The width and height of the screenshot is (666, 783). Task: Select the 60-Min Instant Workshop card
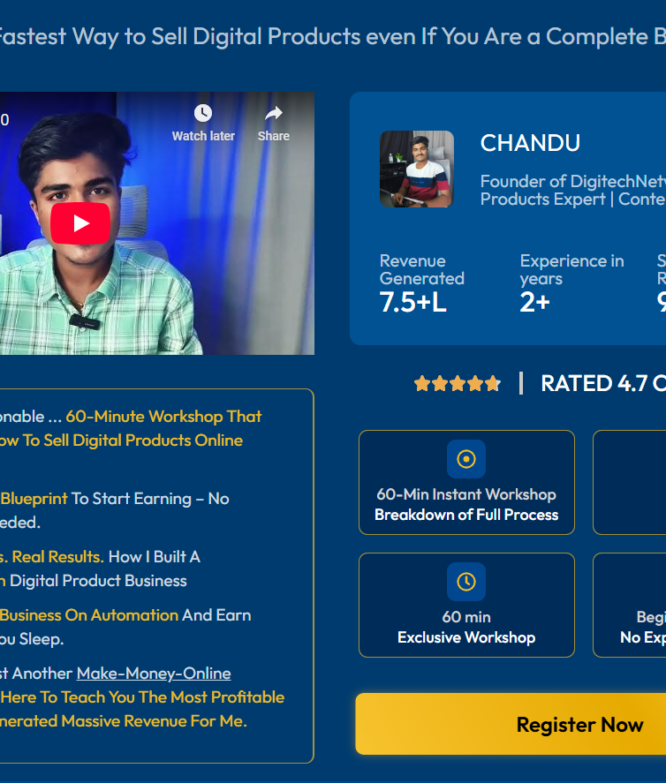466,482
